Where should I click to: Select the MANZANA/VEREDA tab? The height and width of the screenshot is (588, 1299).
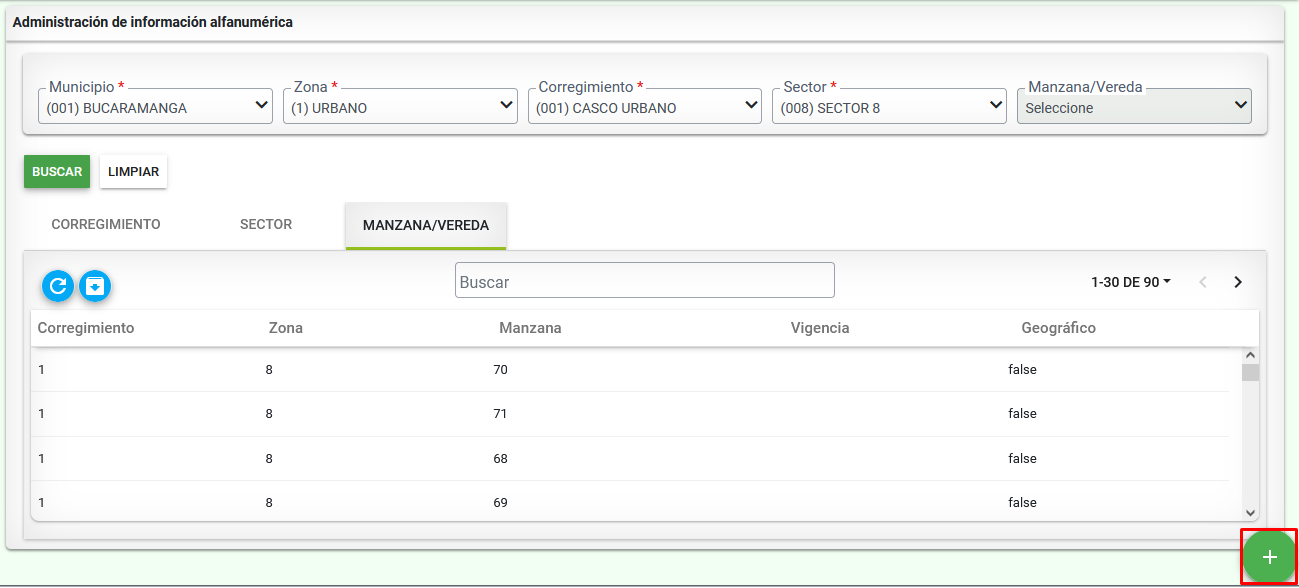pyautogui.click(x=426, y=225)
